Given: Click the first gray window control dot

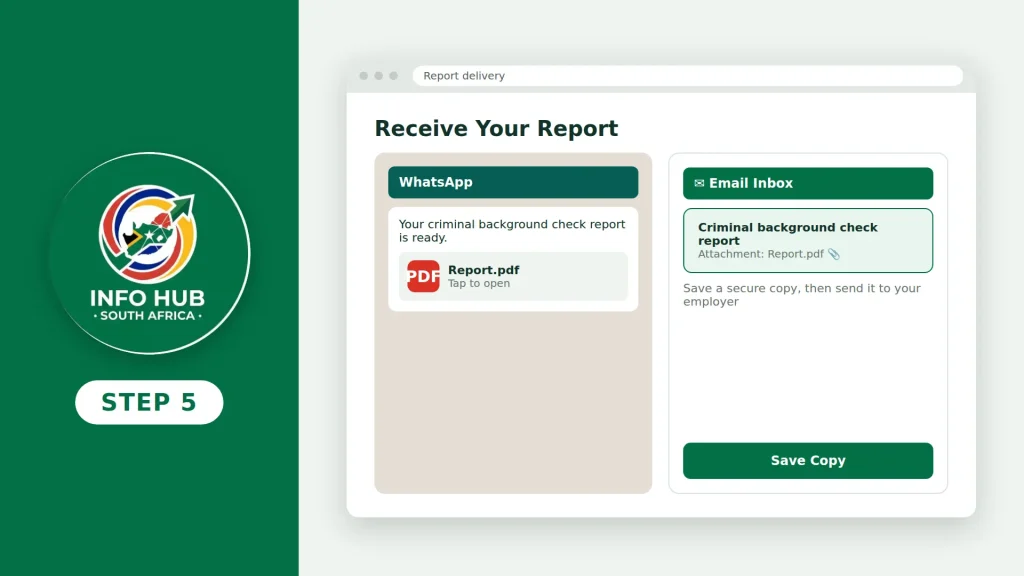Looking at the screenshot, I should pos(364,76).
